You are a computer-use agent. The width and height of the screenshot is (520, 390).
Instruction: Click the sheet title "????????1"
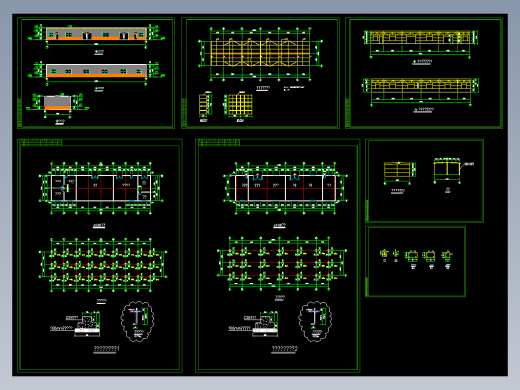point(106,348)
